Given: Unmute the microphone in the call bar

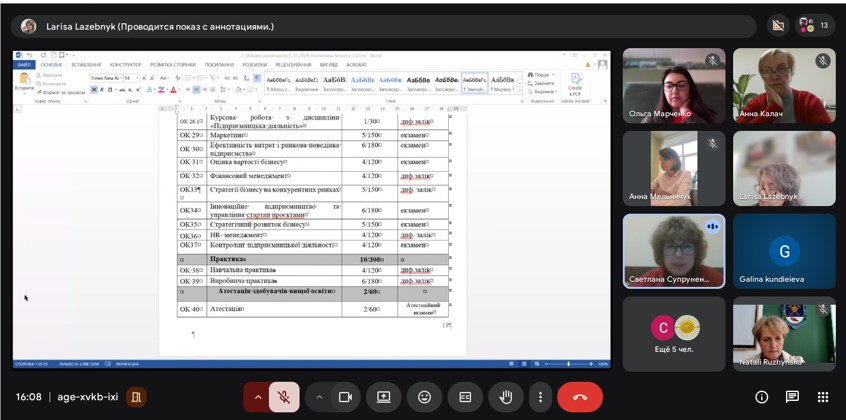Looking at the screenshot, I should (284, 397).
